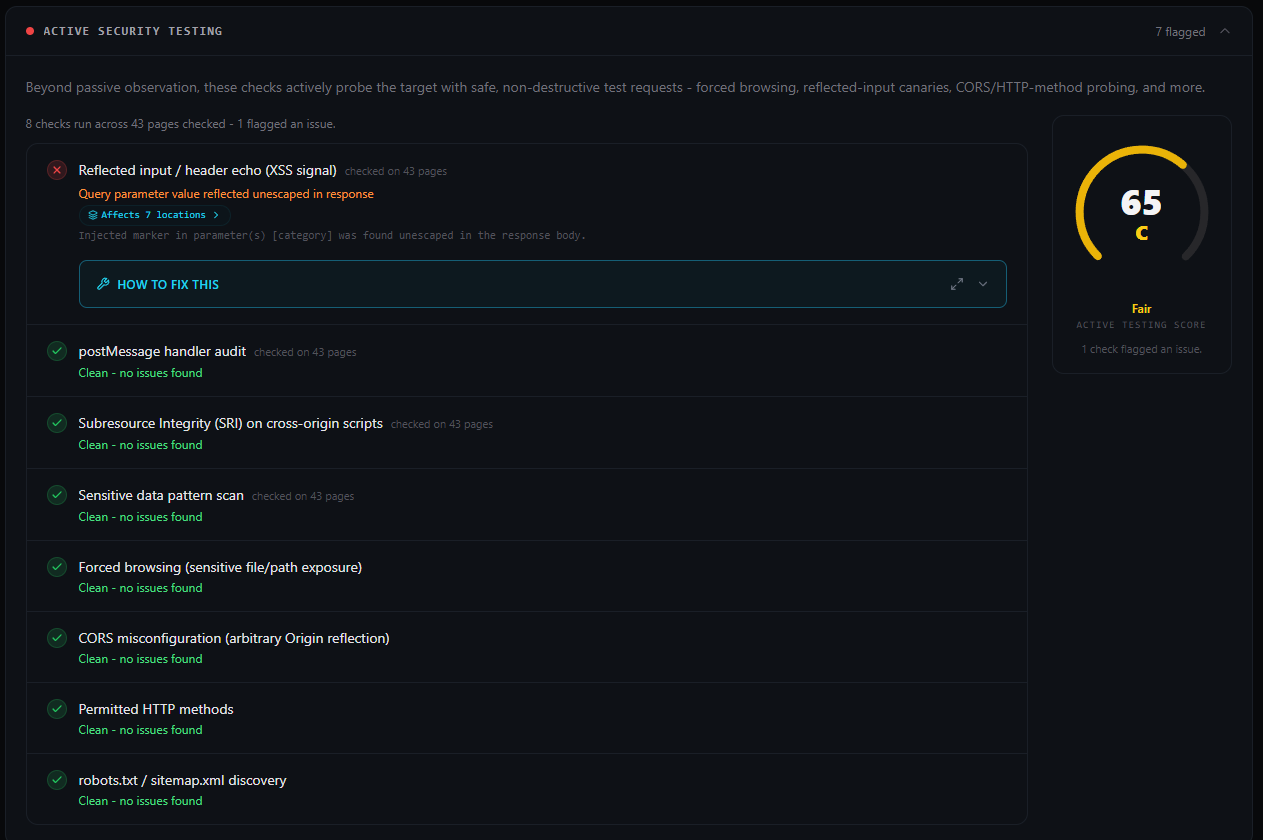Click 'checked on 43 pages' beside Reflected input
The image size is (1263, 840).
[396, 172]
